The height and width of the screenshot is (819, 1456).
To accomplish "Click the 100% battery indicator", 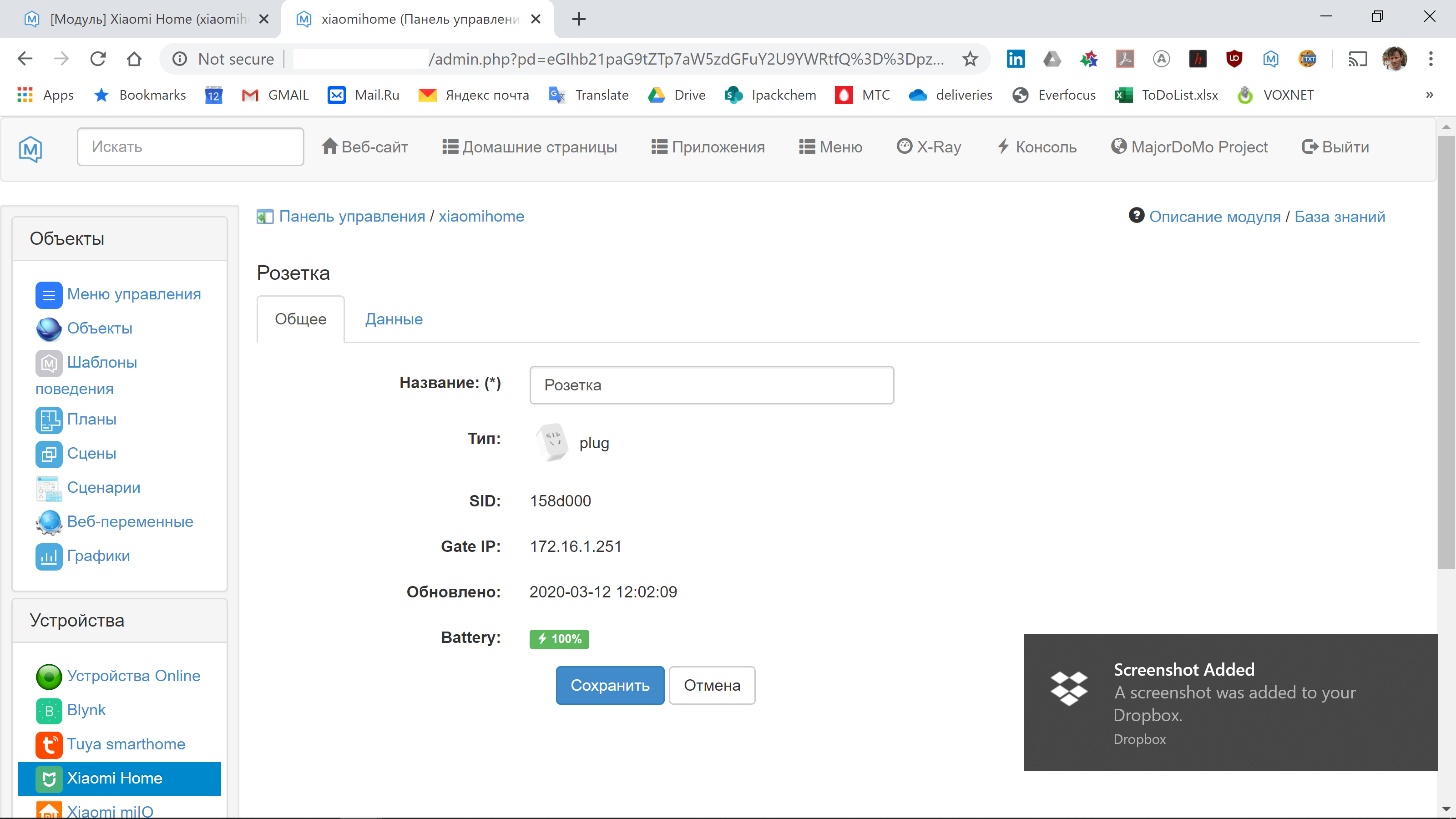I will (x=559, y=639).
